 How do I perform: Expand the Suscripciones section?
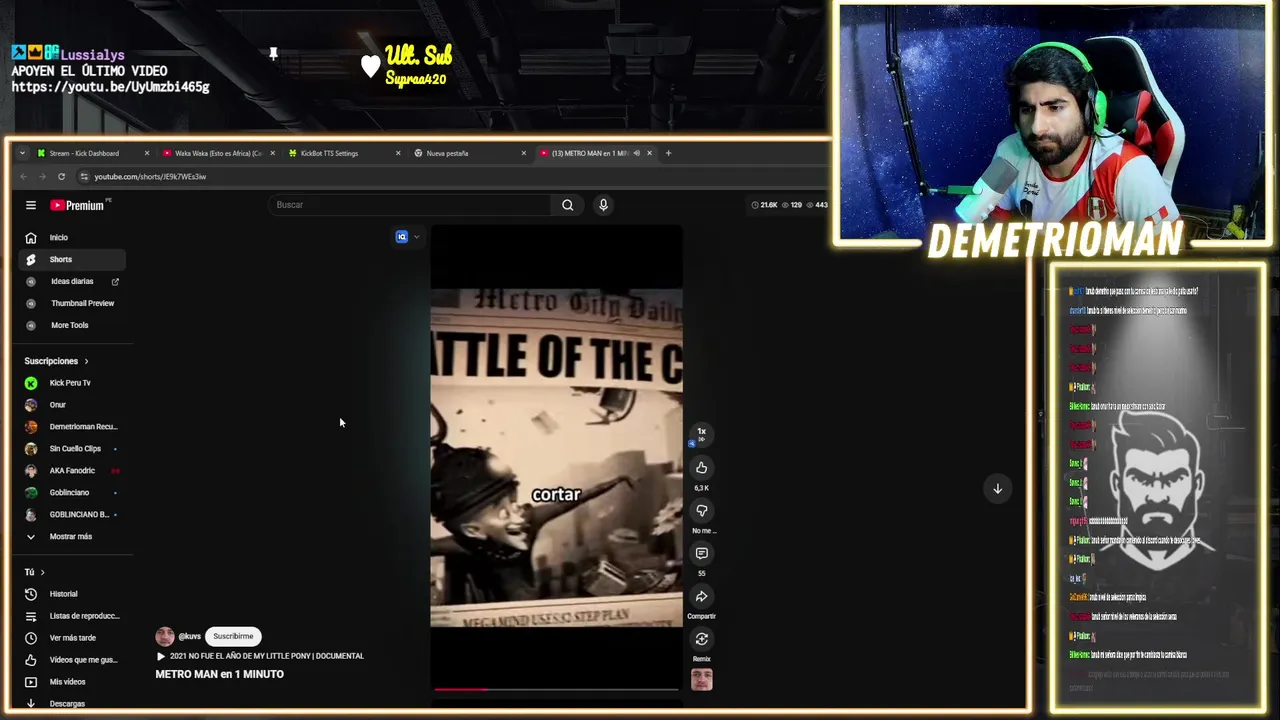(56, 361)
